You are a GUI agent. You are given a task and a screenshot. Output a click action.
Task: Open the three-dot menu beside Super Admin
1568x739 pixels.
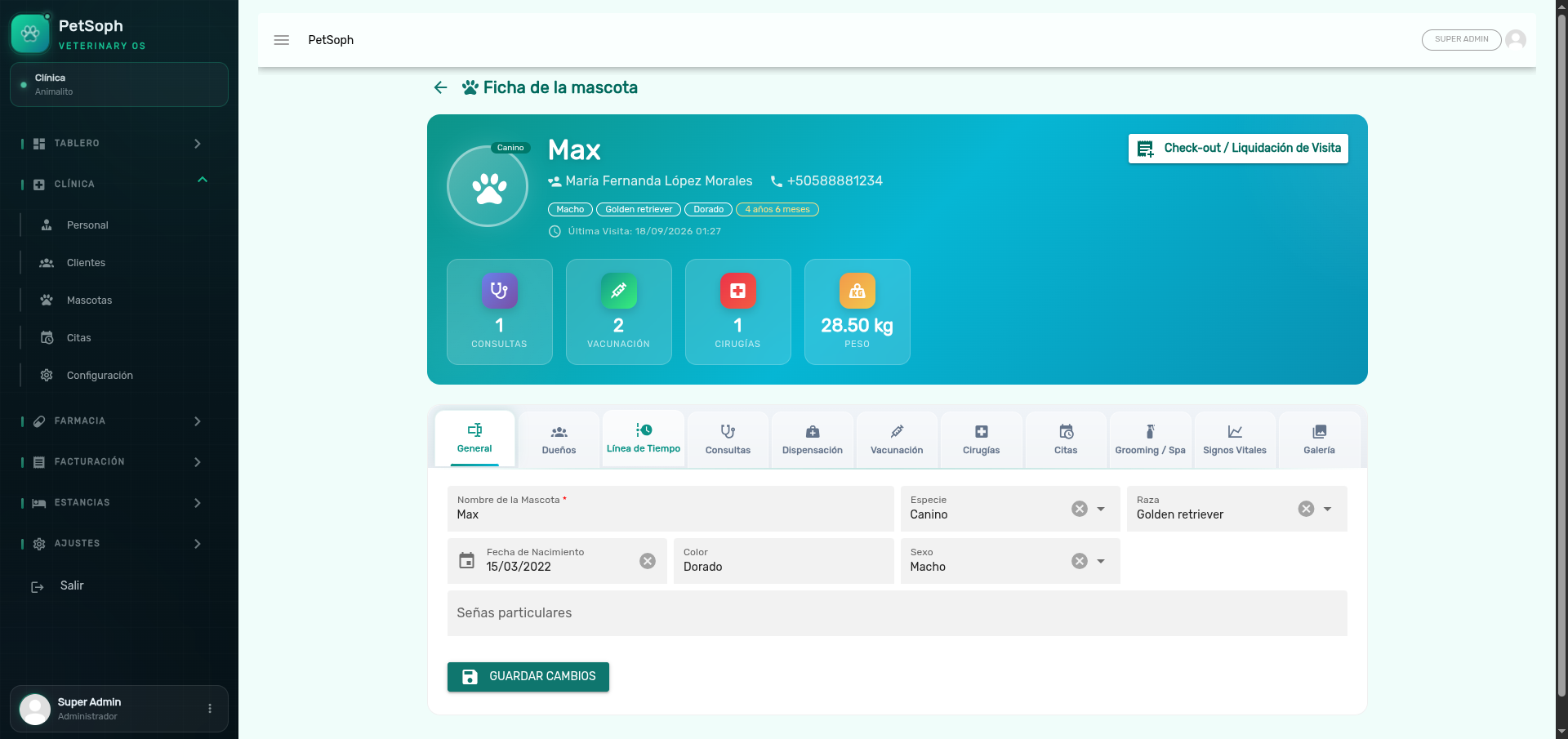210,709
